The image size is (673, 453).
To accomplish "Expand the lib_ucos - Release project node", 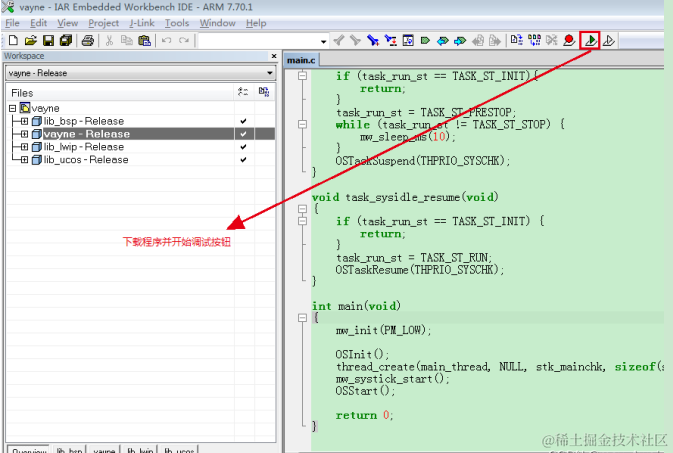I will point(24,160).
